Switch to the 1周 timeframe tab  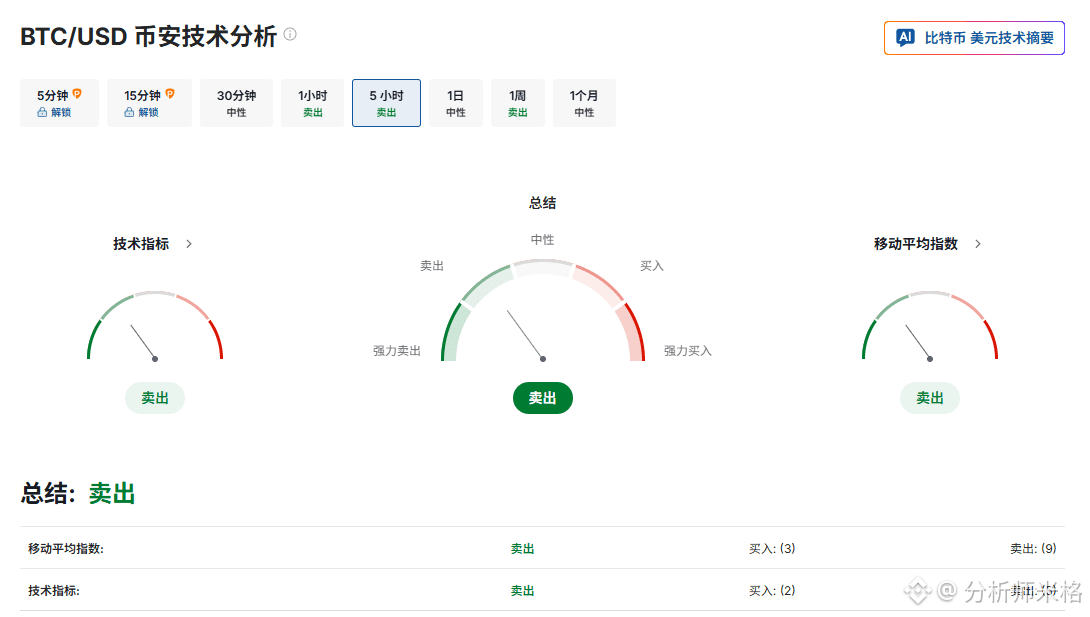(x=517, y=103)
